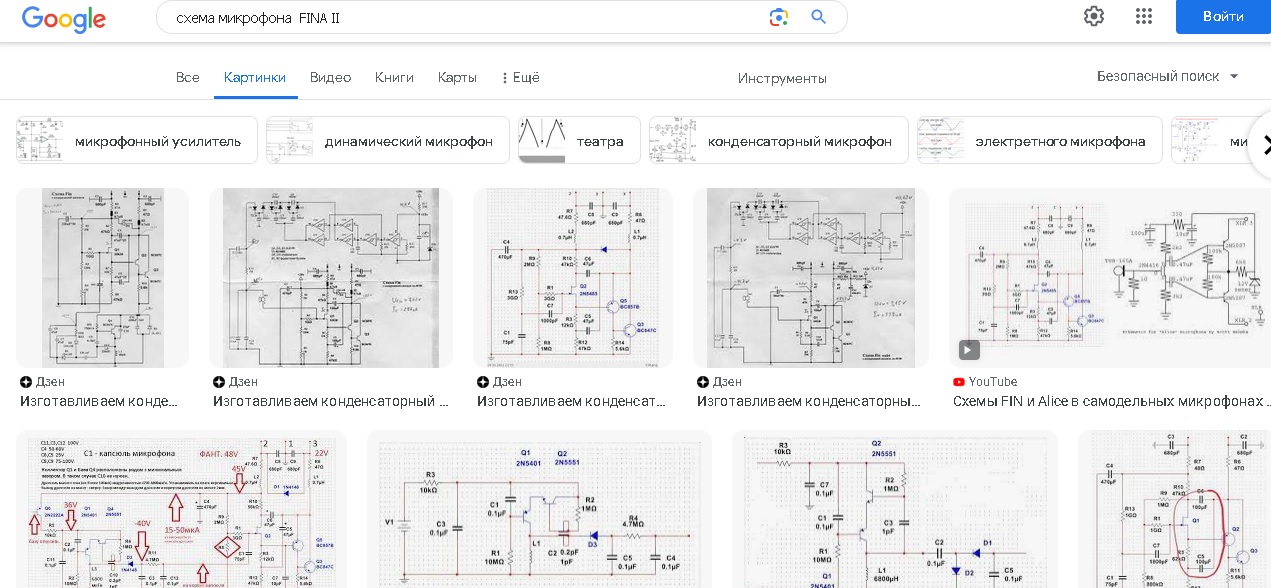Open the Схемы FIN и Alice link

tap(1110, 401)
